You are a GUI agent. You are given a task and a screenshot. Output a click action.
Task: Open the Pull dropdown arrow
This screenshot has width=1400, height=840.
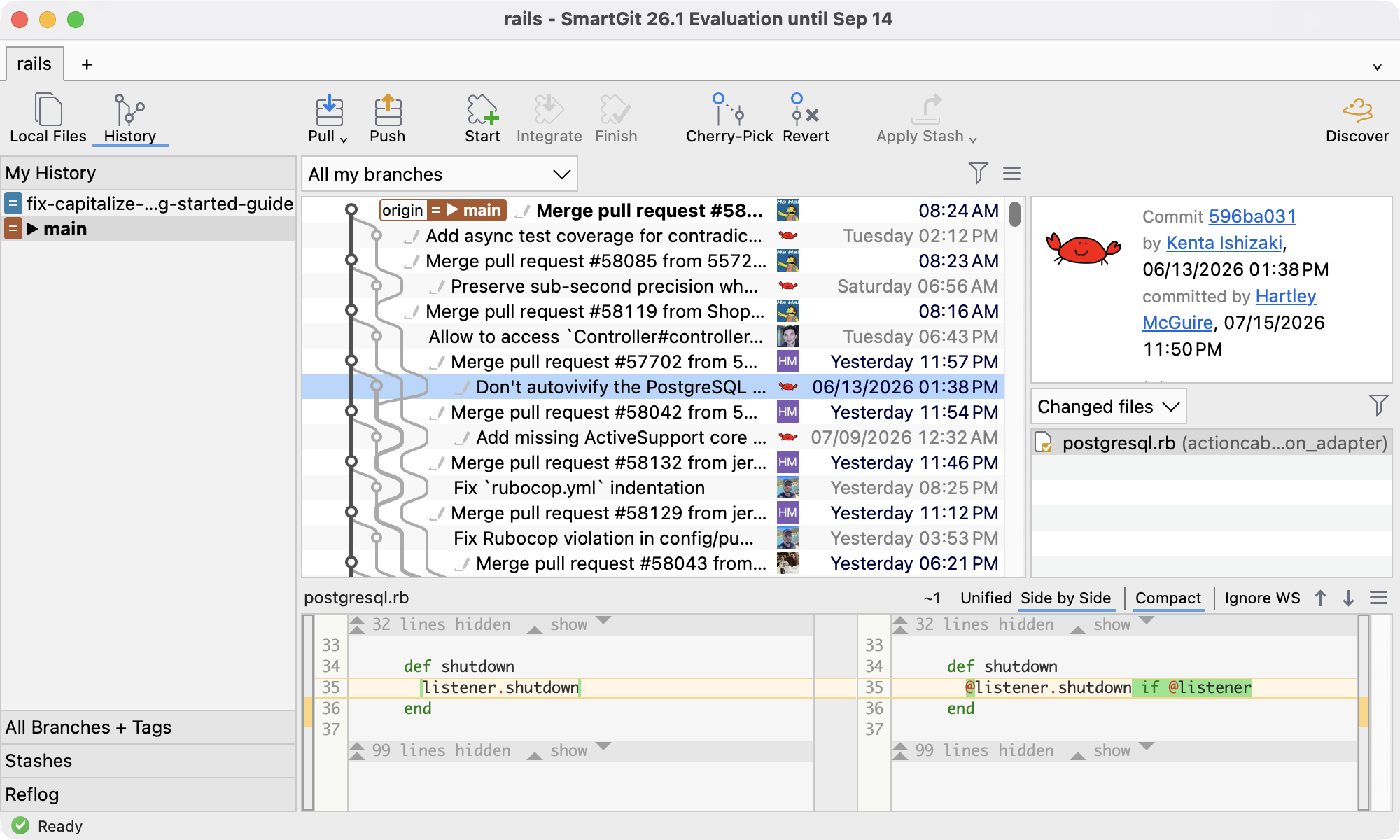pos(344,139)
